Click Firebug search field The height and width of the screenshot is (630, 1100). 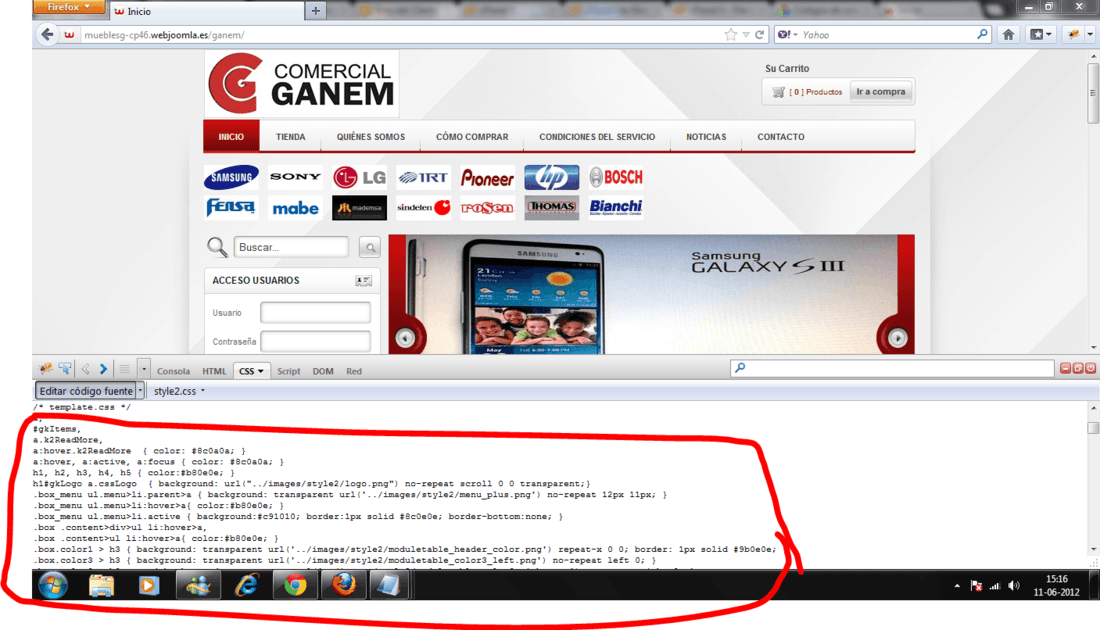[892, 368]
